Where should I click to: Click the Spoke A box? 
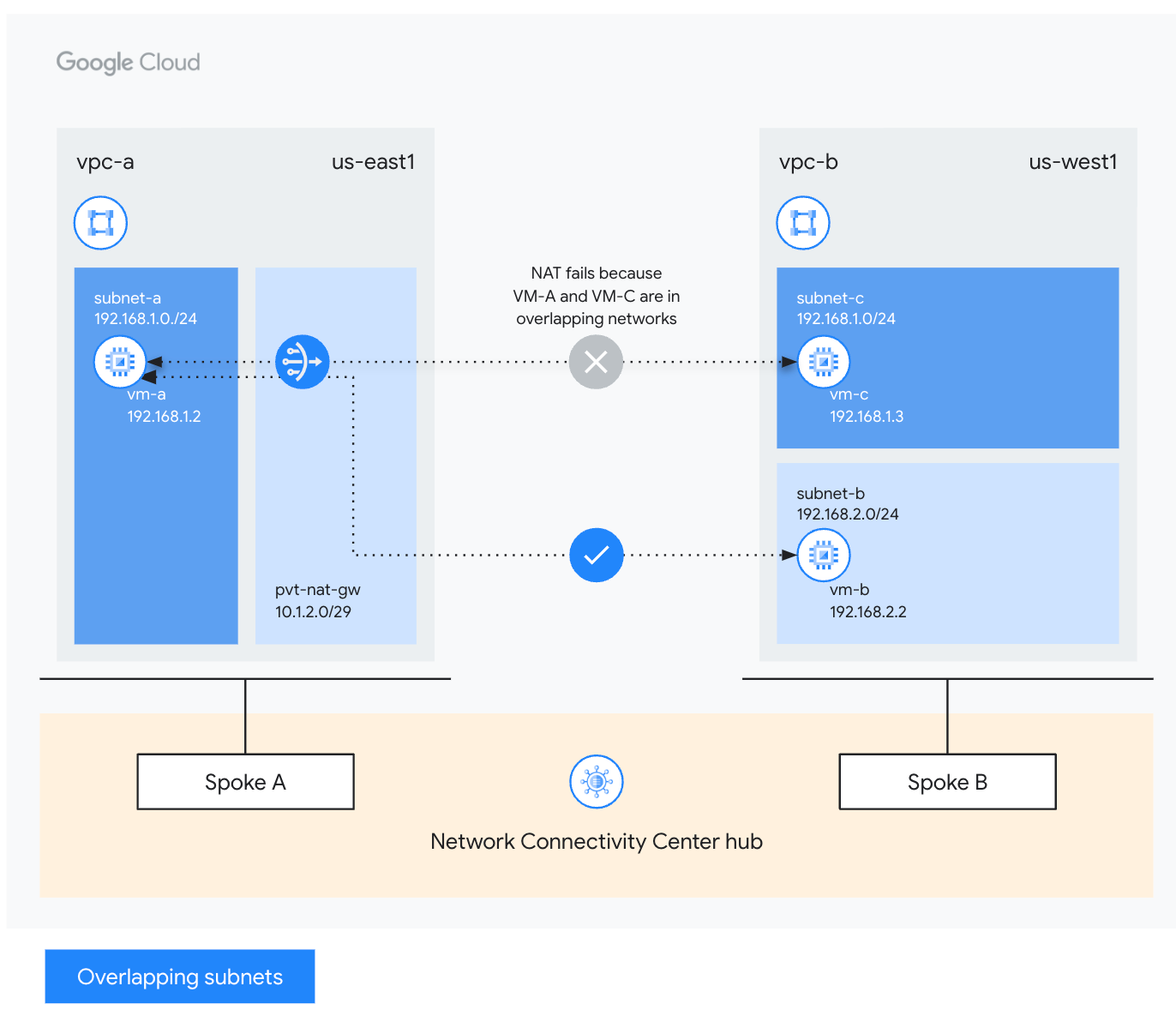(245, 782)
